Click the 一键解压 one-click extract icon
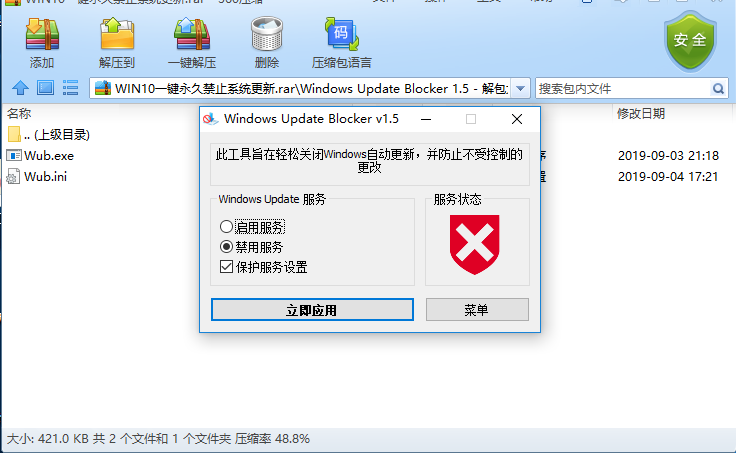736x453 pixels. (192, 34)
